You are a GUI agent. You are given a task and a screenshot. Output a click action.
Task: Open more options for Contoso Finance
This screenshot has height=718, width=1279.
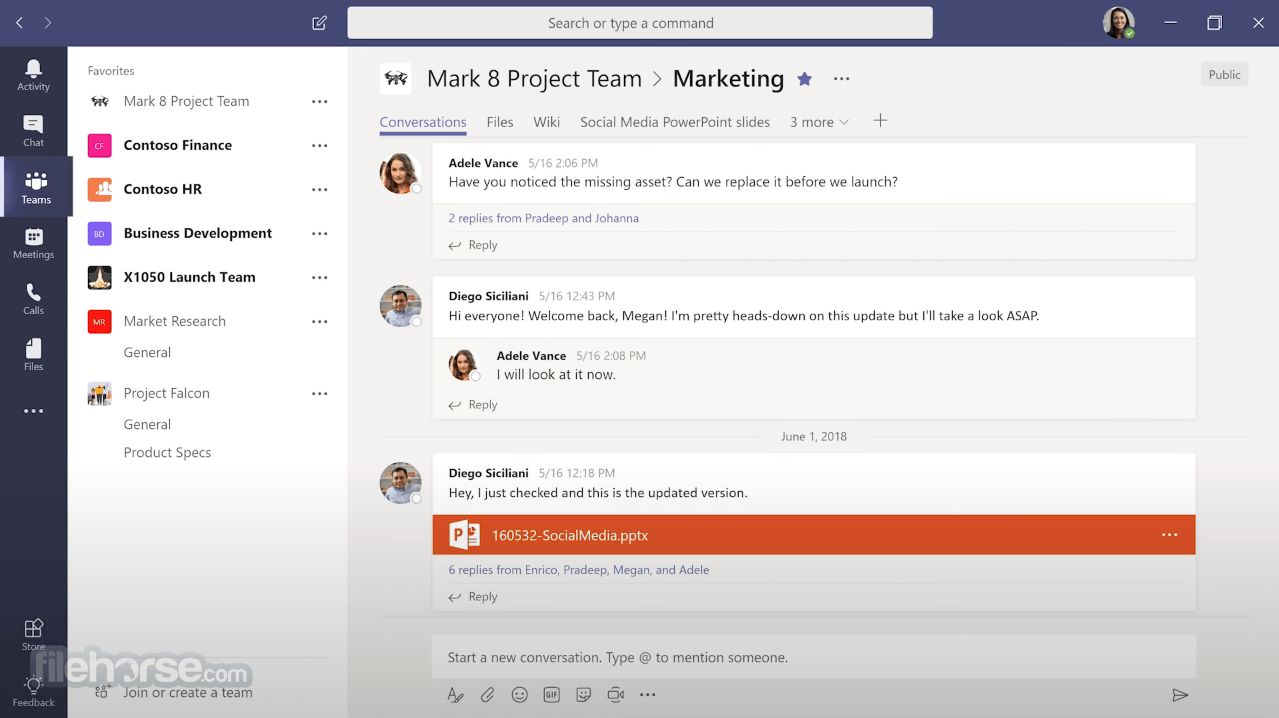[x=319, y=145]
